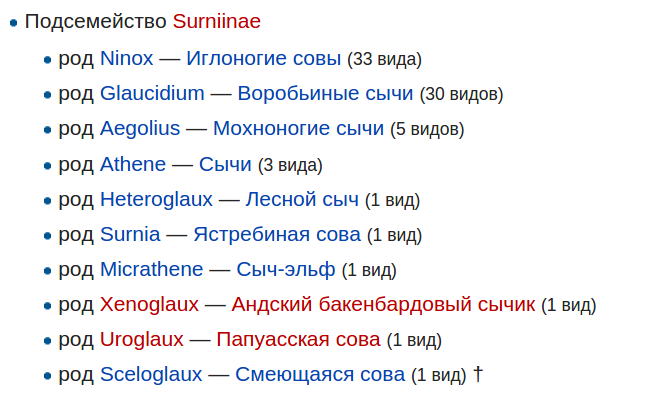Click the Heteroglaux genus link
The height and width of the screenshot is (408, 657).
(x=156, y=199)
